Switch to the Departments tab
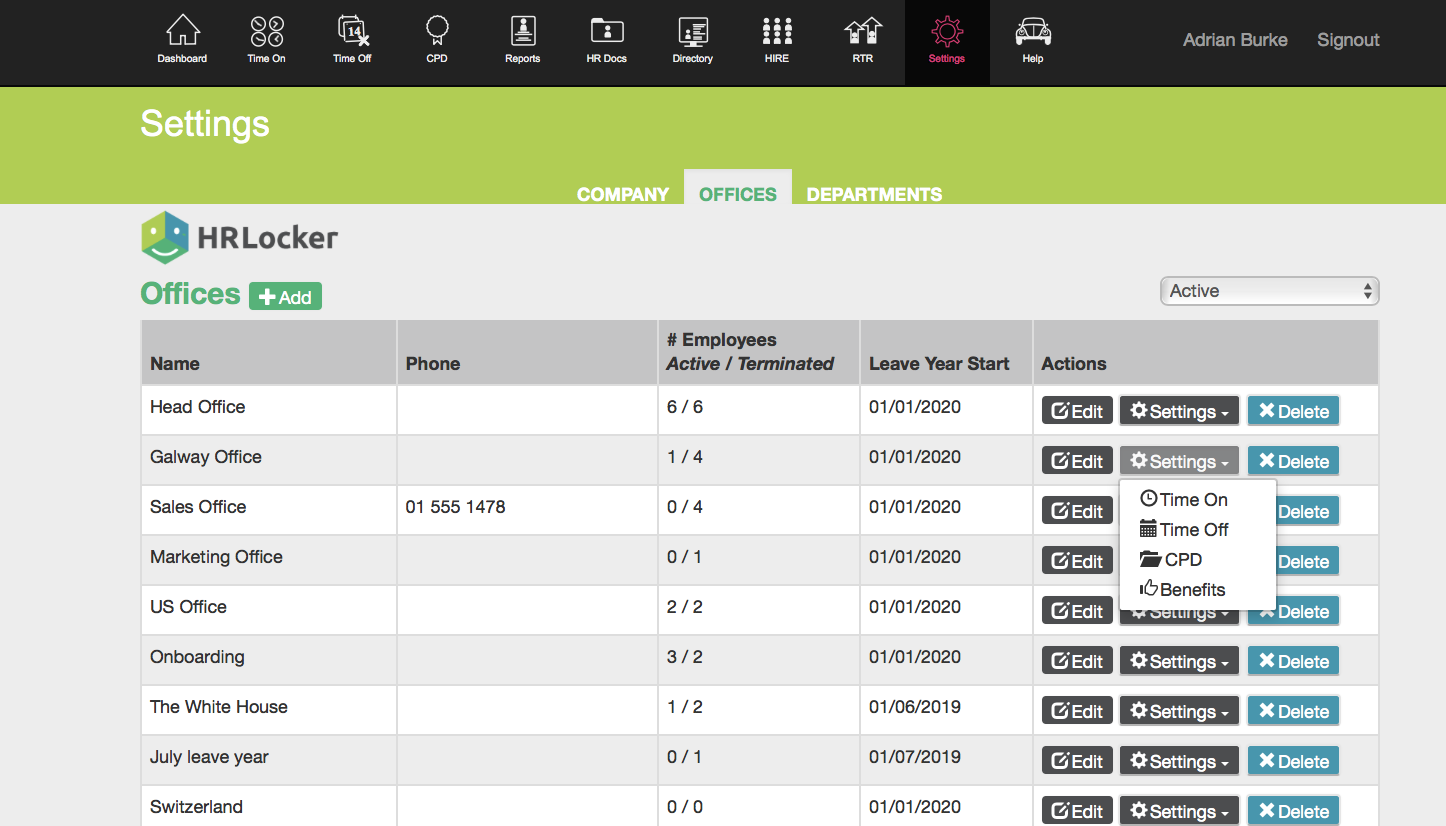This screenshot has width=1446, height=826. click(x=874, y=194)
